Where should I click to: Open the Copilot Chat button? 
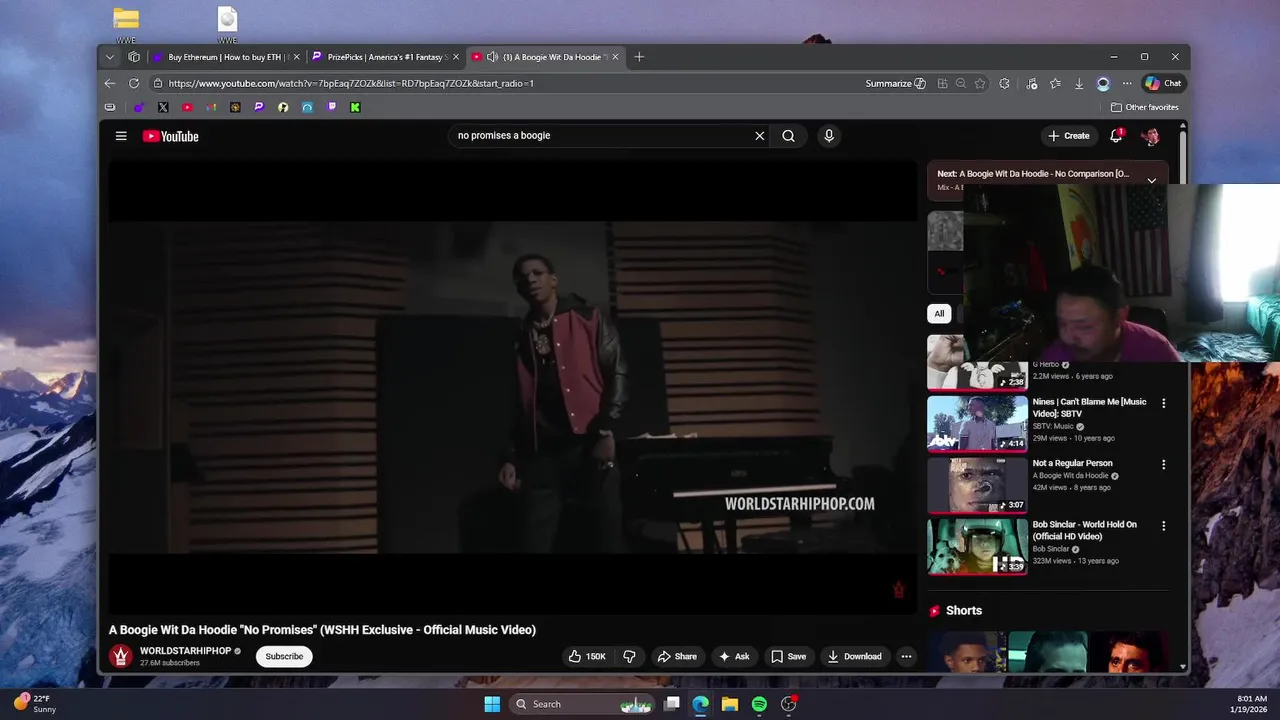pyautogui.click(x=1163, y=83)
